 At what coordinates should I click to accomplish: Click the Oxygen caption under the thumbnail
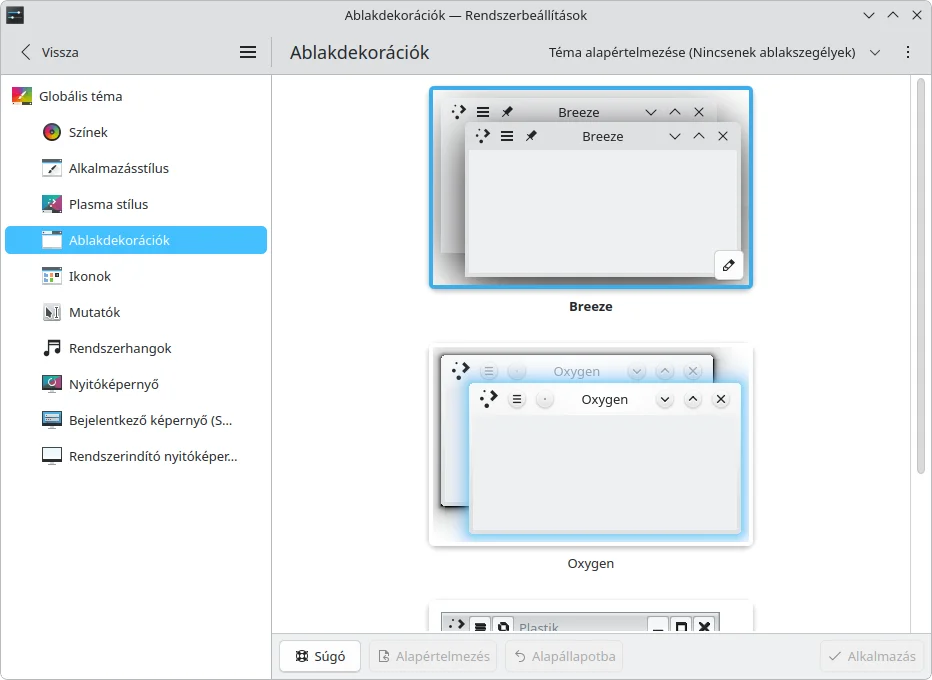point(591,563)
